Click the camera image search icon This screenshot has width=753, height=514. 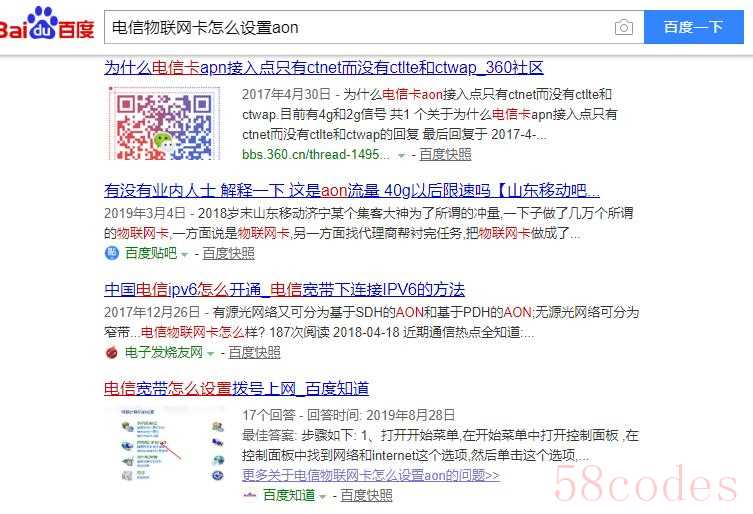(x=623, y=27)
